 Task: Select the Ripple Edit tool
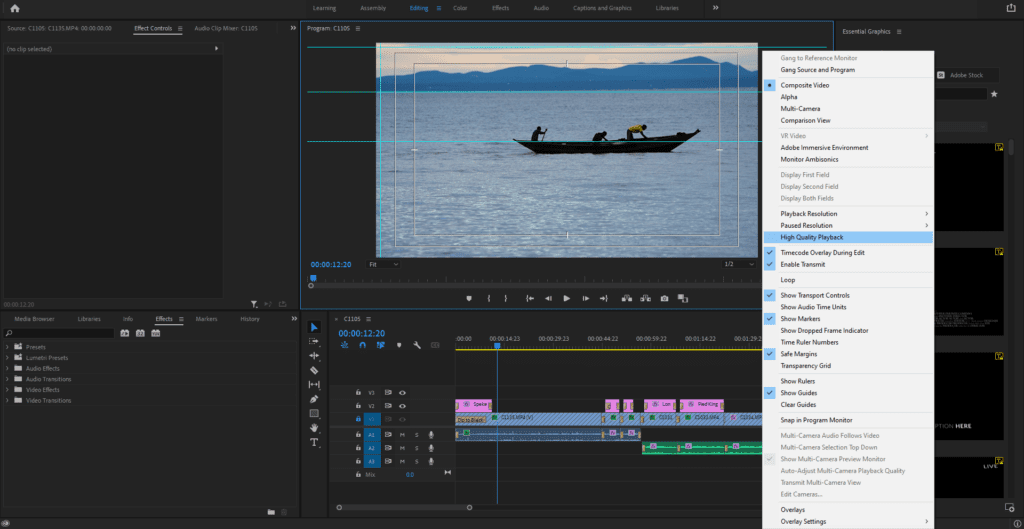tap(314, 356)
